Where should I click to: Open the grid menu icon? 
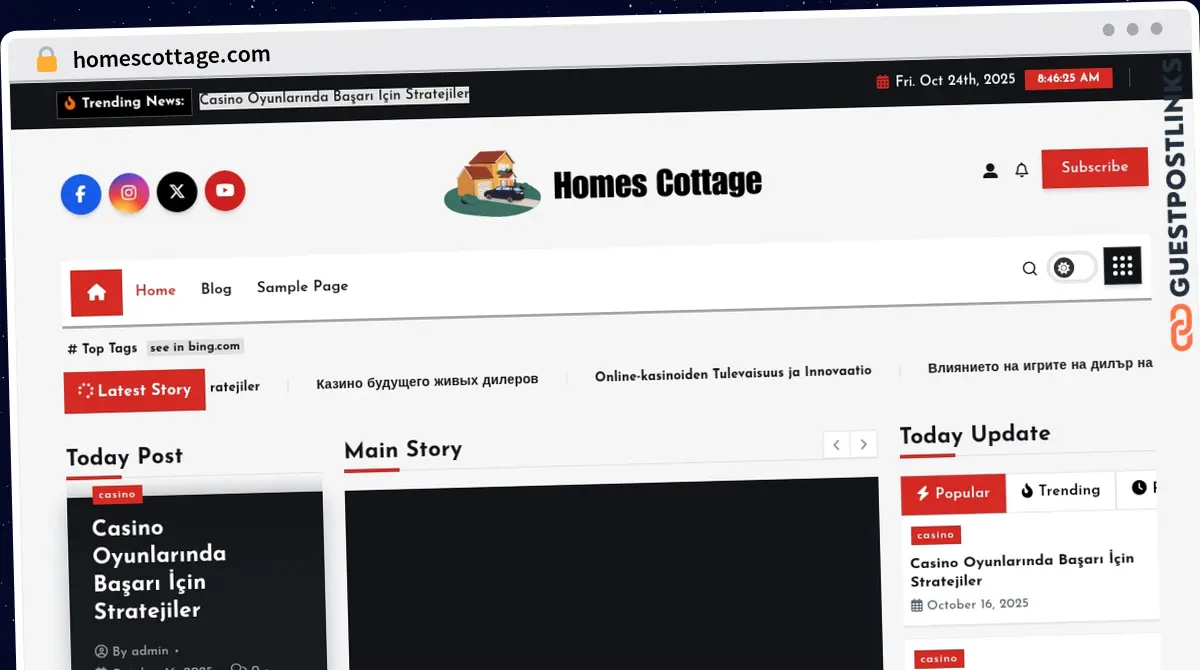[1122, 266]
